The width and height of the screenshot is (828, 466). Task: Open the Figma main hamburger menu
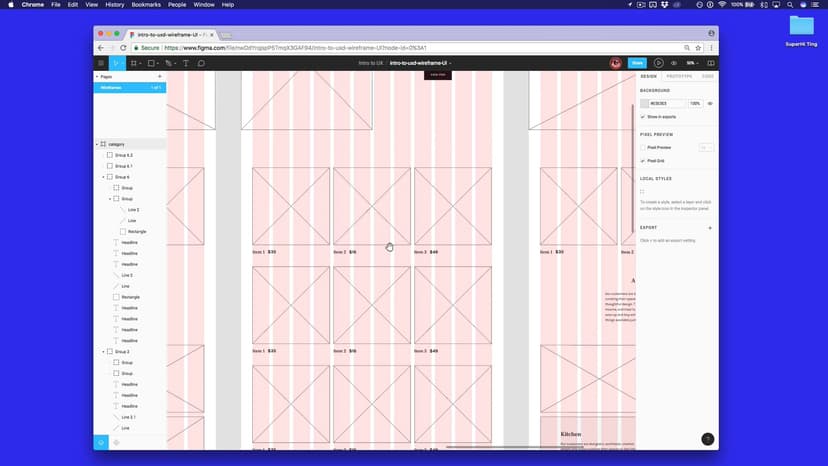click(101, 63)
